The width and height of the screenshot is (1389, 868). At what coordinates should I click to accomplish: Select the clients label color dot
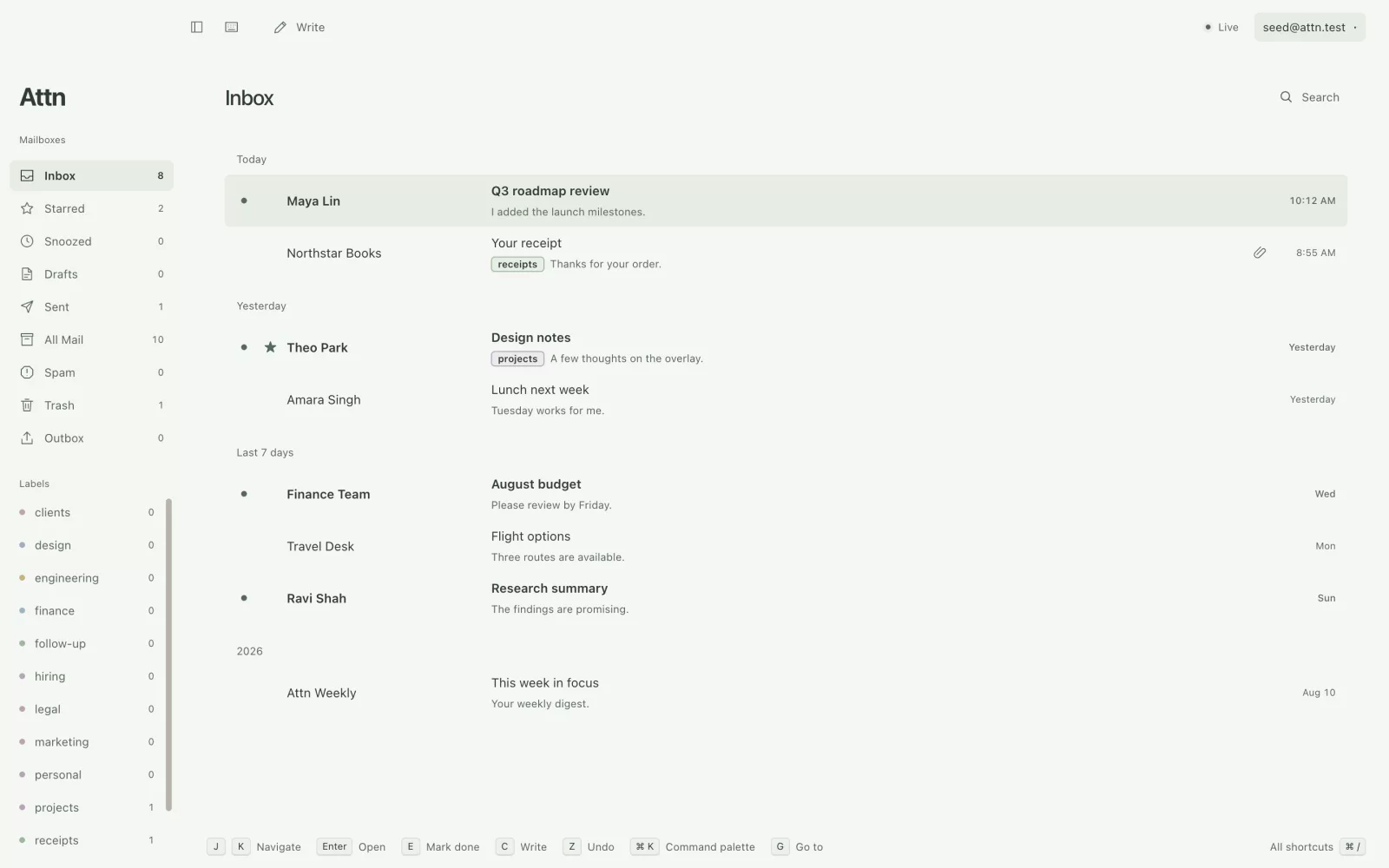point(23,512)
